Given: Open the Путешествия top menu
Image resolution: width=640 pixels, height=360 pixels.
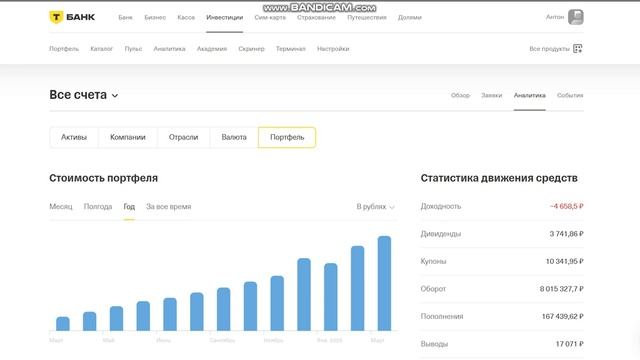Looking at the screenshot, I should coord(367,18).
